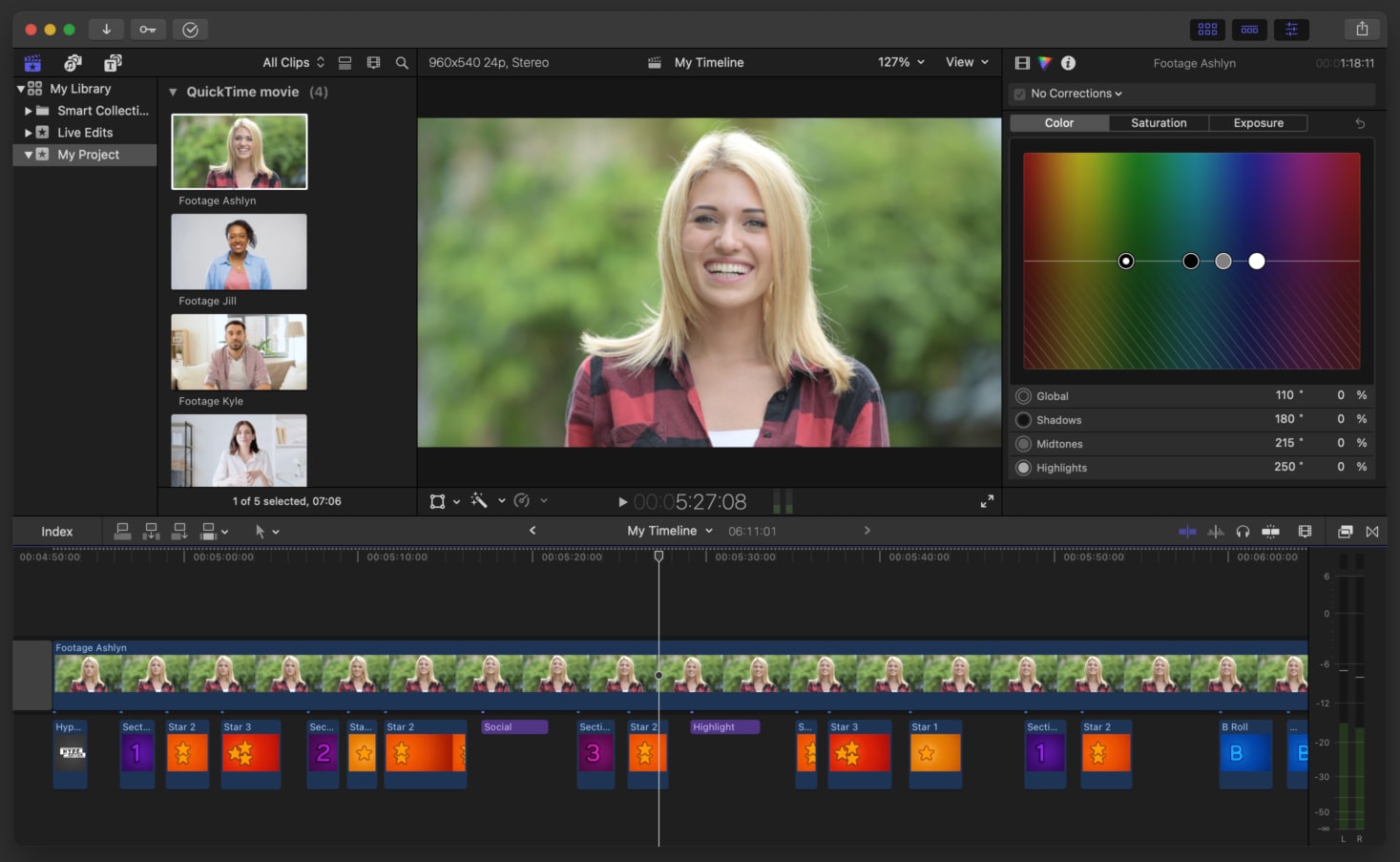The width and height of the screenshot is (1400, 862).
Task: Open the timeline Index button
Action: pos(57,532)
